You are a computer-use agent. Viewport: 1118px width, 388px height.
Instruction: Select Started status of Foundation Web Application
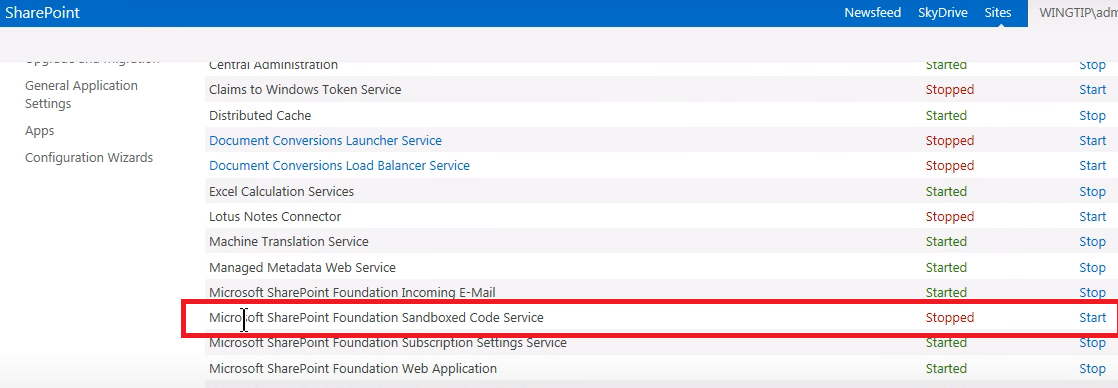click(x=946, y=369)
